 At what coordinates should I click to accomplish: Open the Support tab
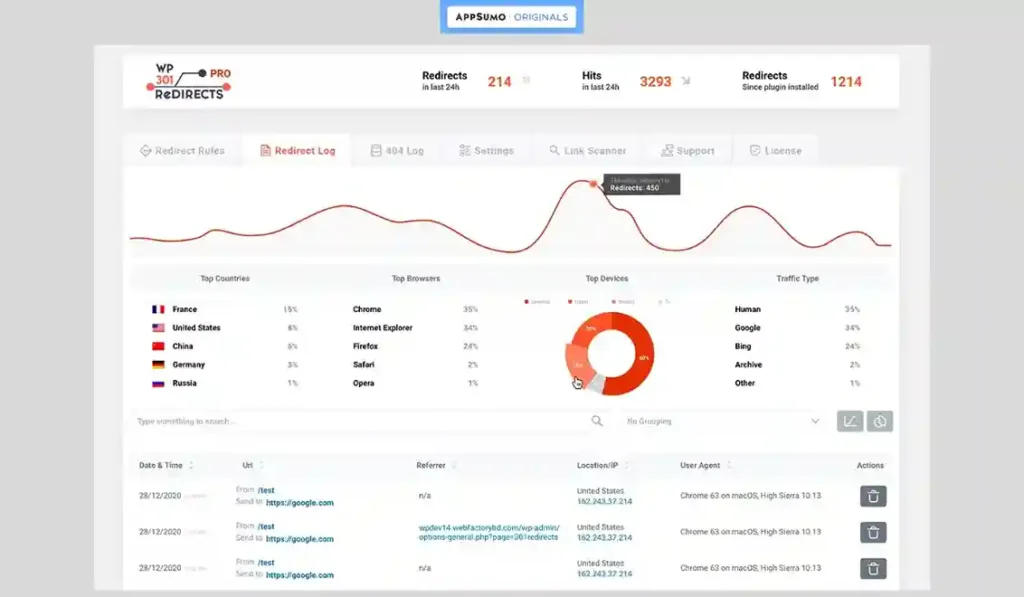tap(687, 151)
